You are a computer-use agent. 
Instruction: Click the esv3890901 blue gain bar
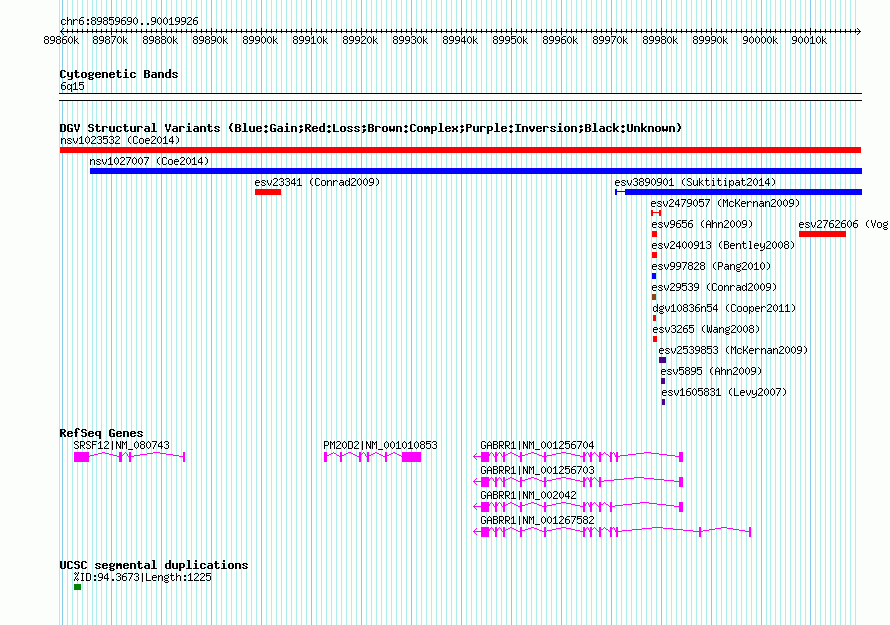coord(738,192)
